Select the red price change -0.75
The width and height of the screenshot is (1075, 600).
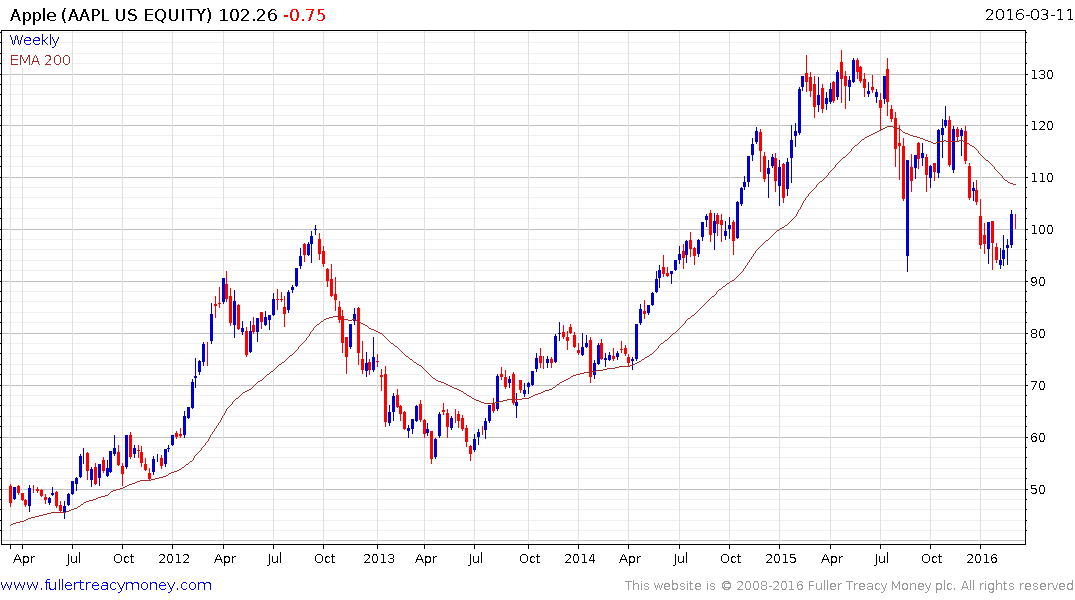pos(304,15)
